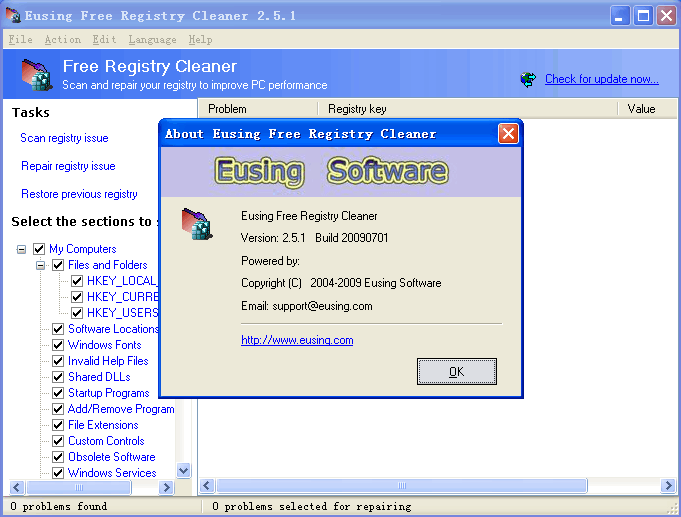
Task: Toggle the File Extensions checkbox
Action: tap(58, 425)
